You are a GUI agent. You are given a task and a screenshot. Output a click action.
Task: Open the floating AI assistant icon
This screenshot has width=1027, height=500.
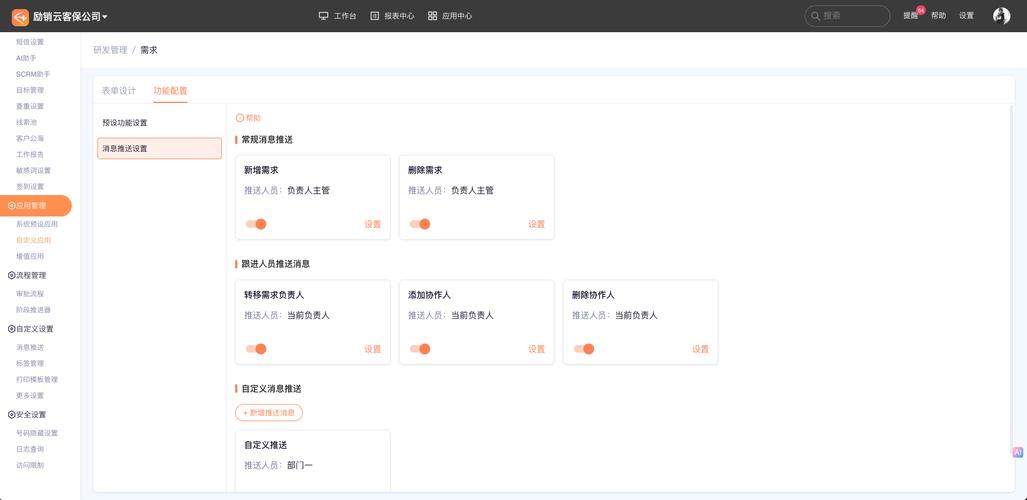point(1017,452)
